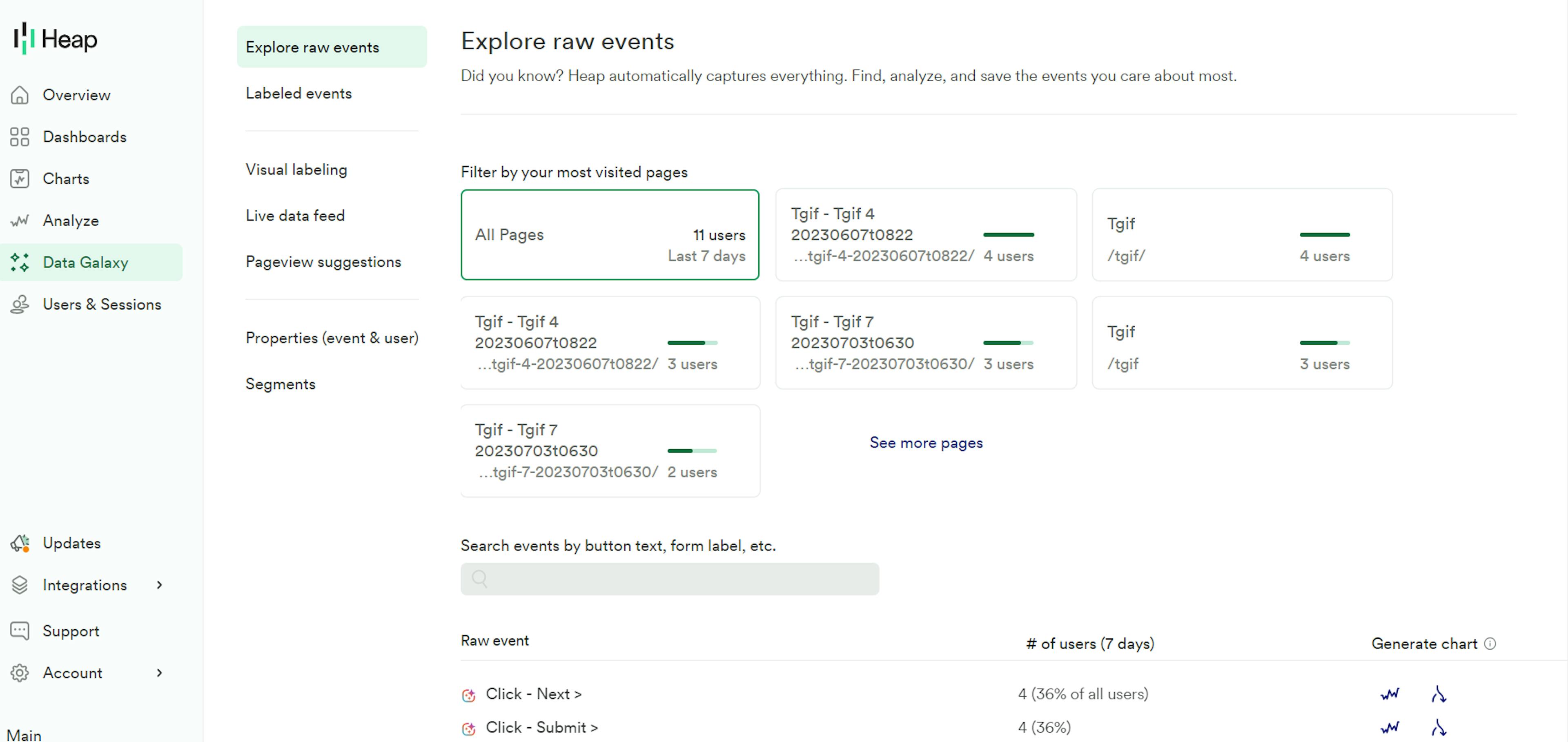
Task: Open Pageview suggestions section
Action: pos(323,262)
